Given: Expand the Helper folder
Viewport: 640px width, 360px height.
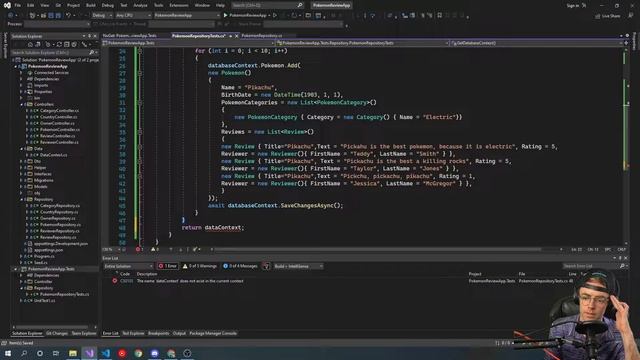Looking at the screenshot, I should 22,168.
